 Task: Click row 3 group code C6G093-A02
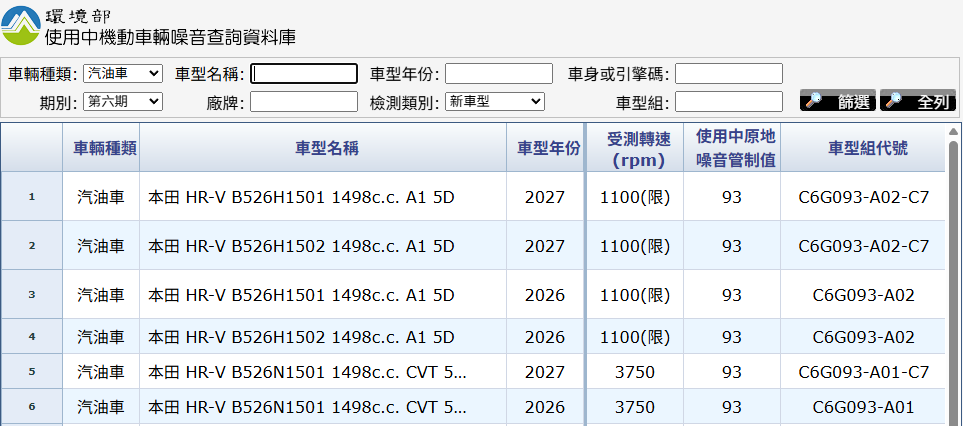(x=864, y=295)
